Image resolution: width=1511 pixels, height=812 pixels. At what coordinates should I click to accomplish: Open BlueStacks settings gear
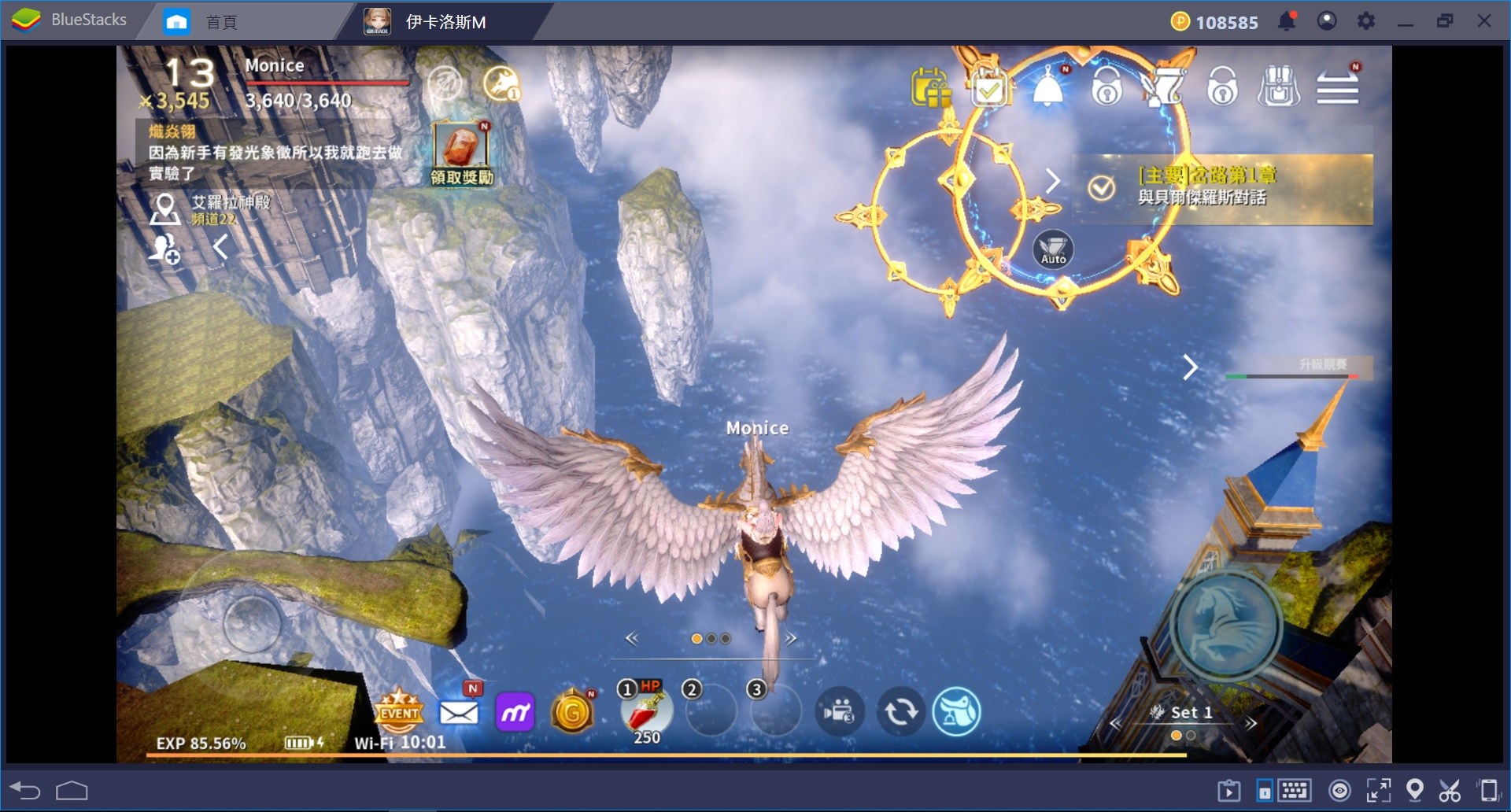[1366, 21]
